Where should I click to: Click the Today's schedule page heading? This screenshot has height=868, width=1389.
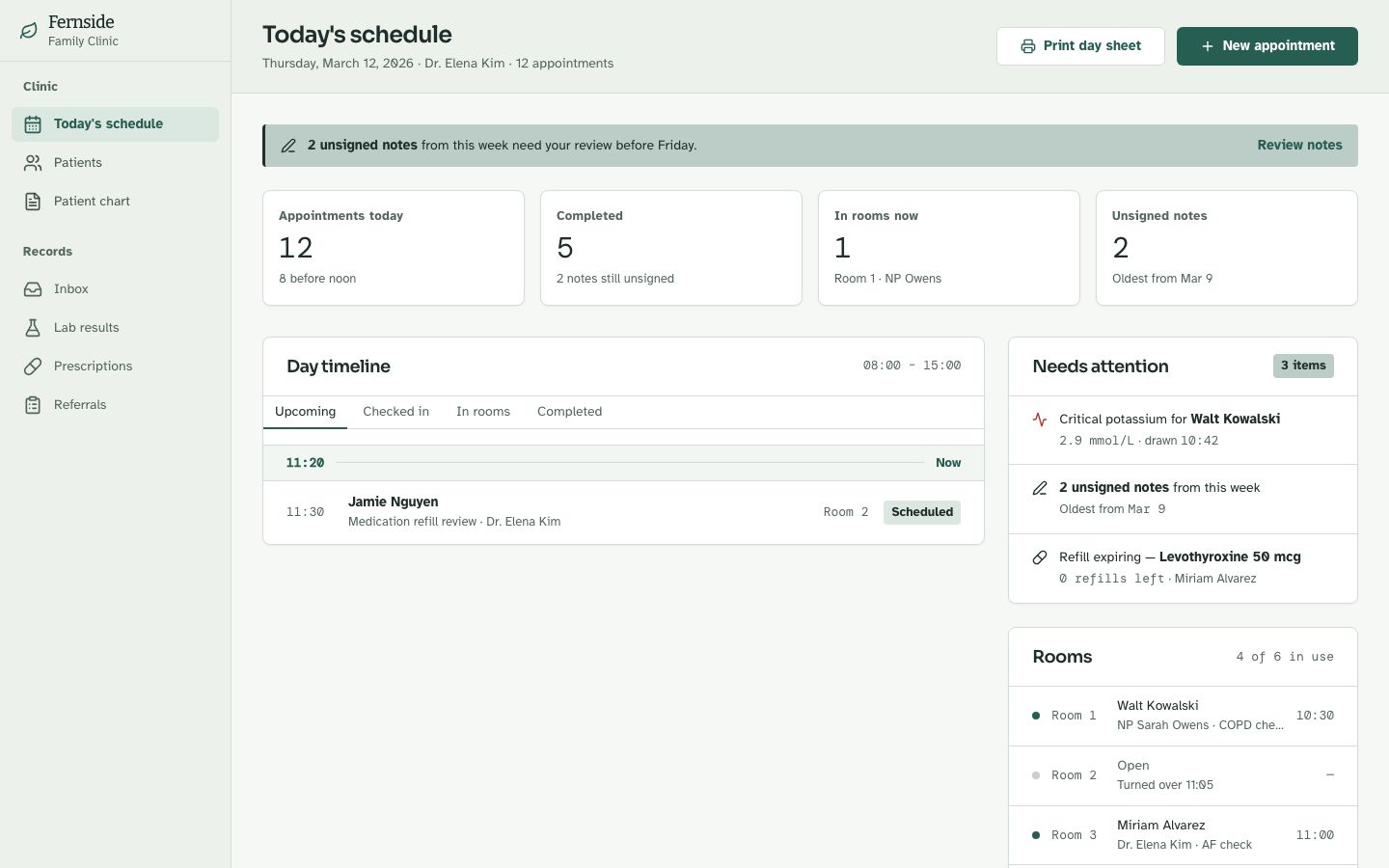coord(357,35)
